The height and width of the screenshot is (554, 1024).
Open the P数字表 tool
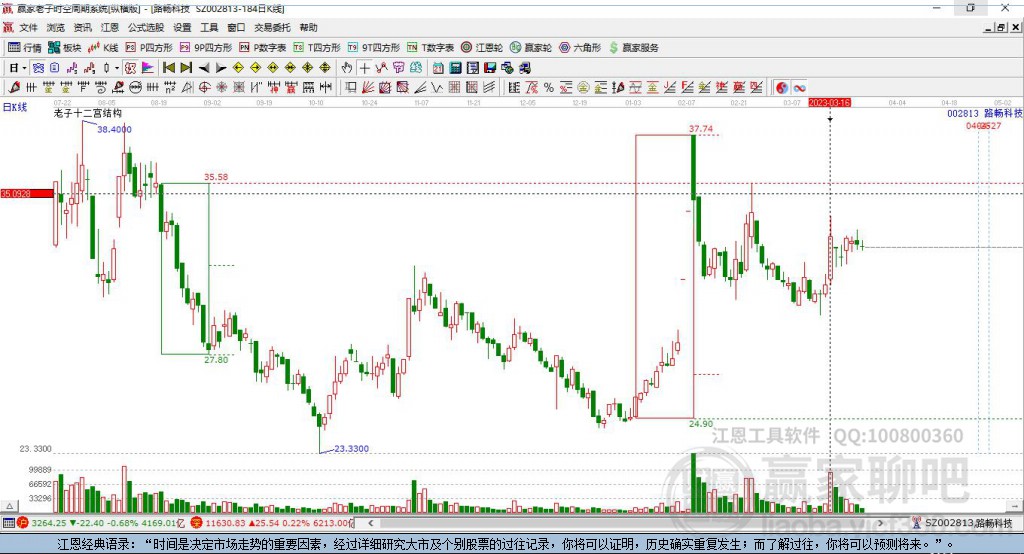coord(263,48)
